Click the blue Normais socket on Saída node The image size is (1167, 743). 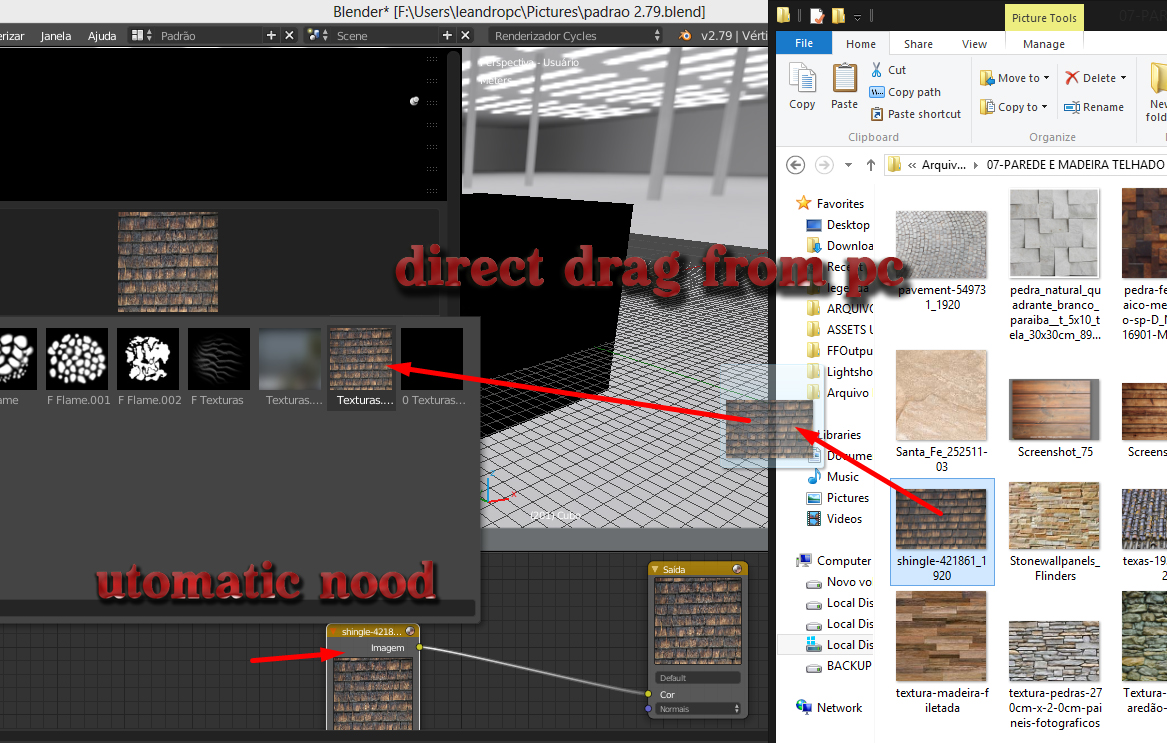pos(648,709)
